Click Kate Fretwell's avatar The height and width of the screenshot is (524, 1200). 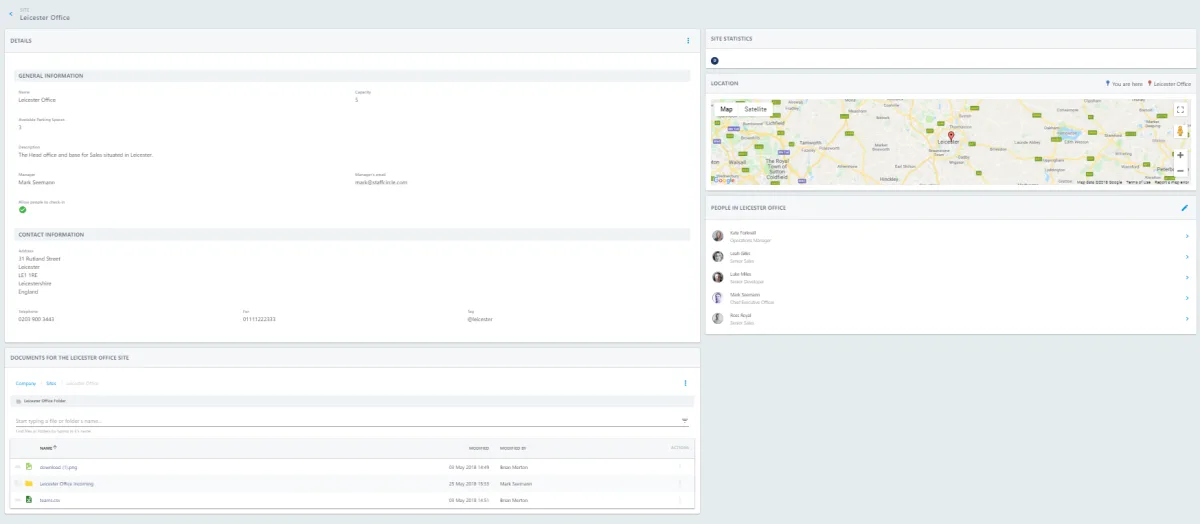[717, 235]
